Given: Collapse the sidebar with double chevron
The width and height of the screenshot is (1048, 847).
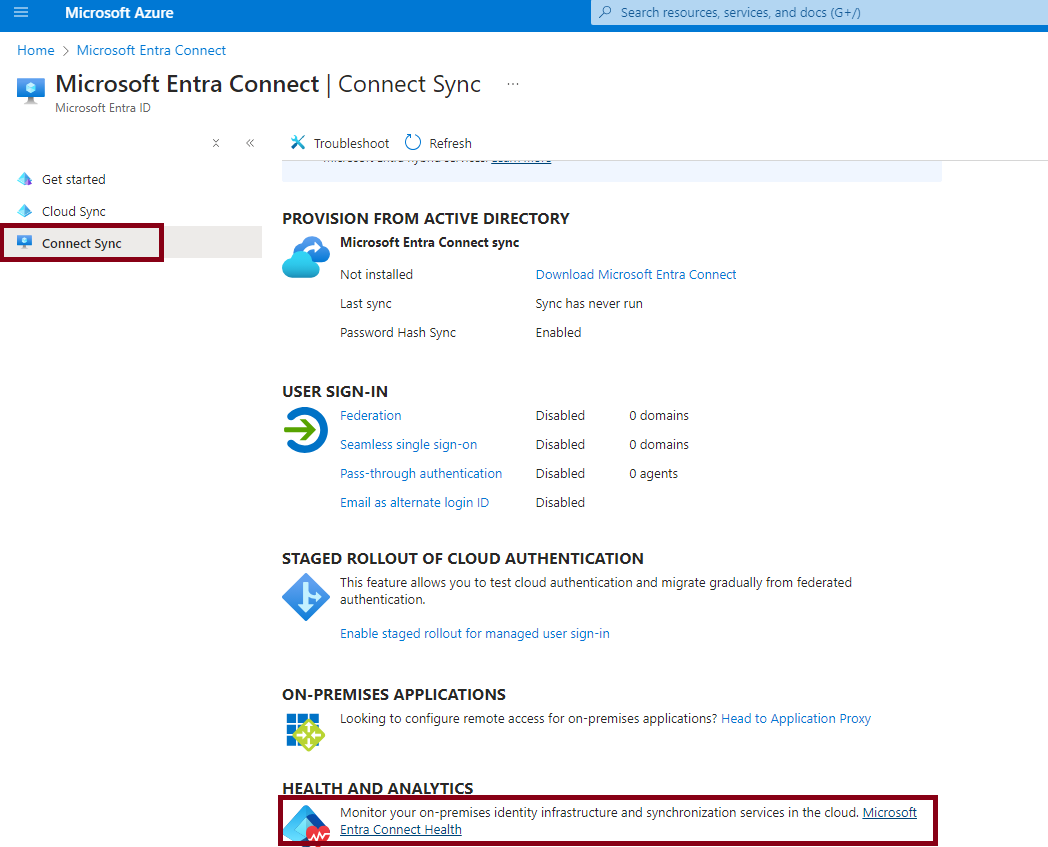Looking at the screenshot, I should click(x=250, y=143).
